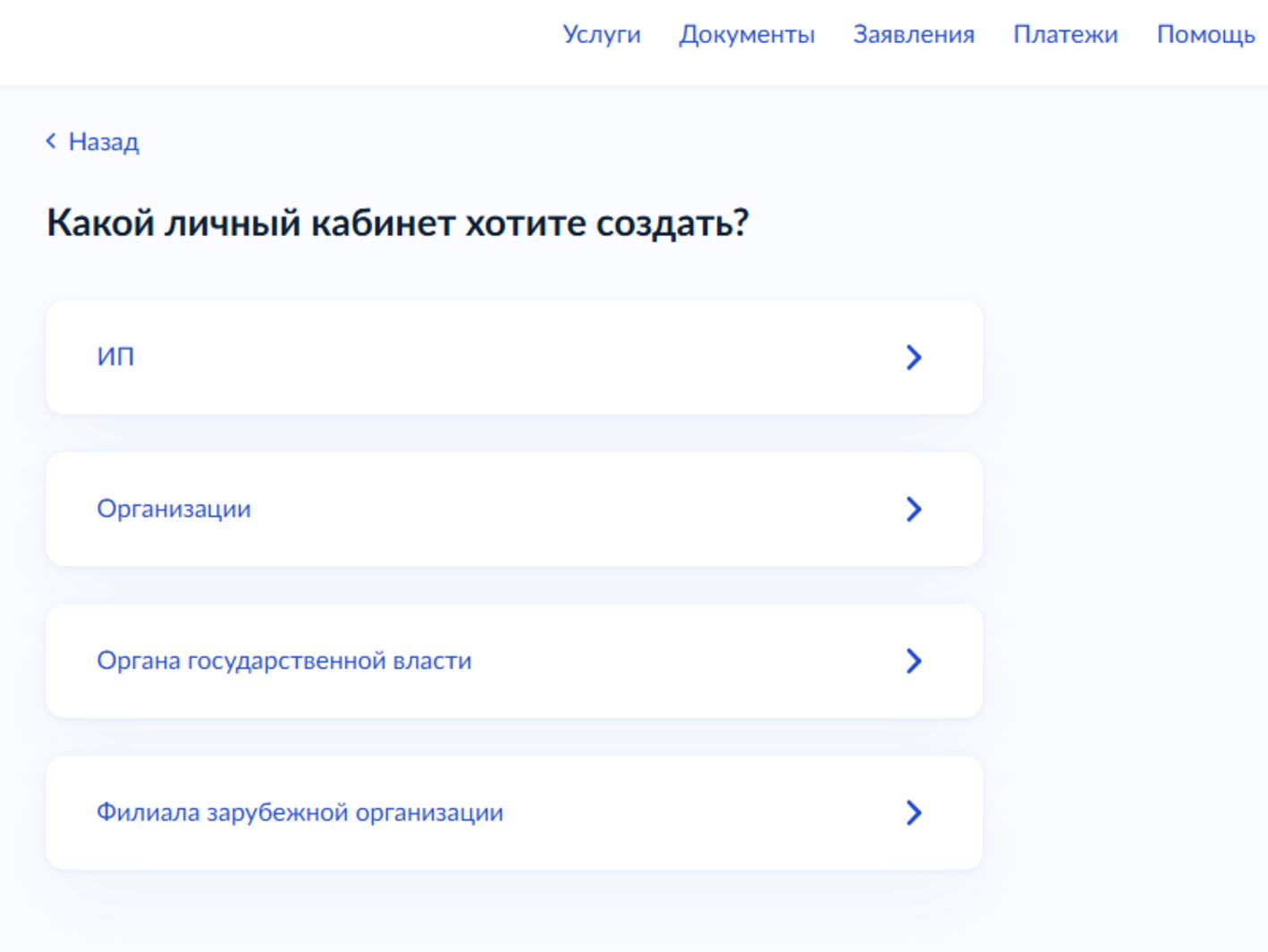Click the arrow icon in the Организации row
This screenshot has height=952, width=1268.
click(913, 510)
